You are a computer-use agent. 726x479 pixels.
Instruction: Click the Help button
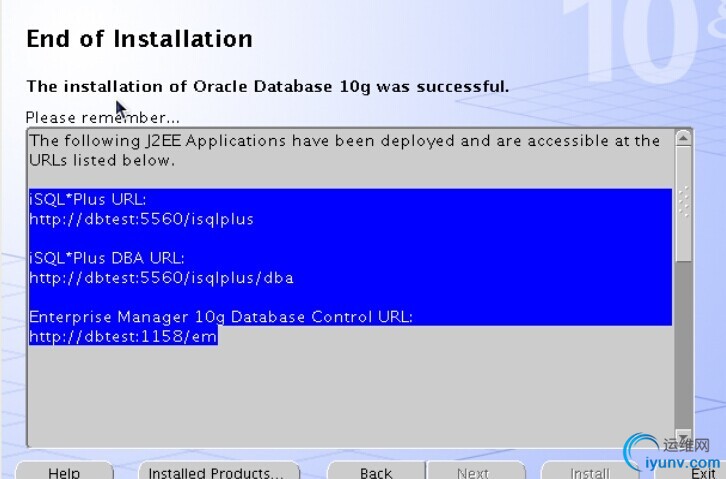click(x=64, y=471)
